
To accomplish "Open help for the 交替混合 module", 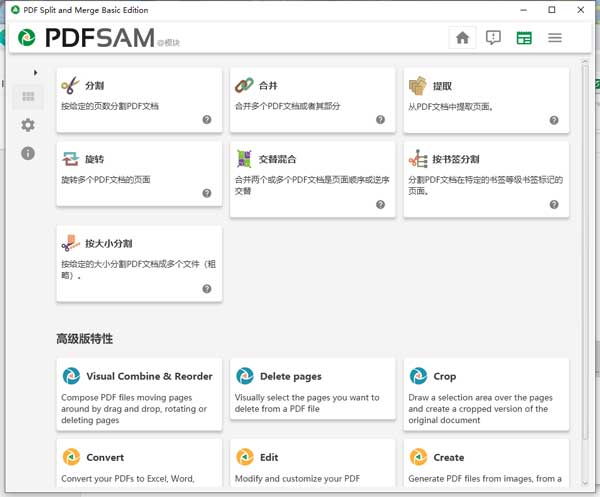I will click(380, 204).
